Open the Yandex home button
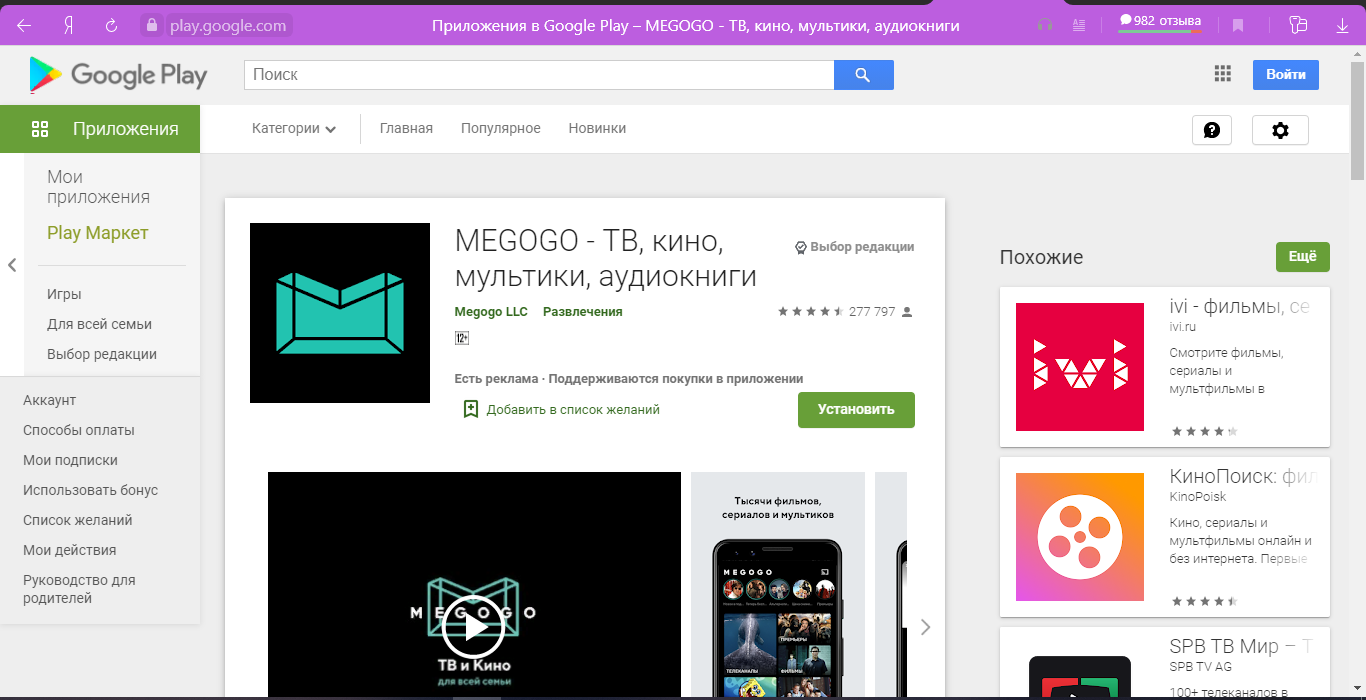The height and width of the screenshot is (700, 1366). pyautogui.click(x=68, y=26)
